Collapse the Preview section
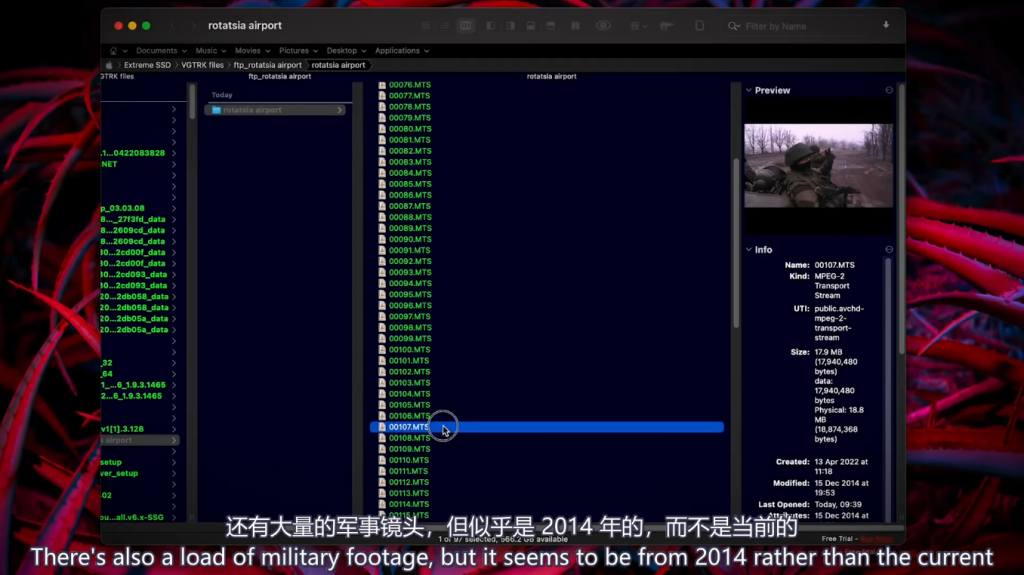This screenshot has height=575, width=1024. pyautogui.click(x=748, y=90)
